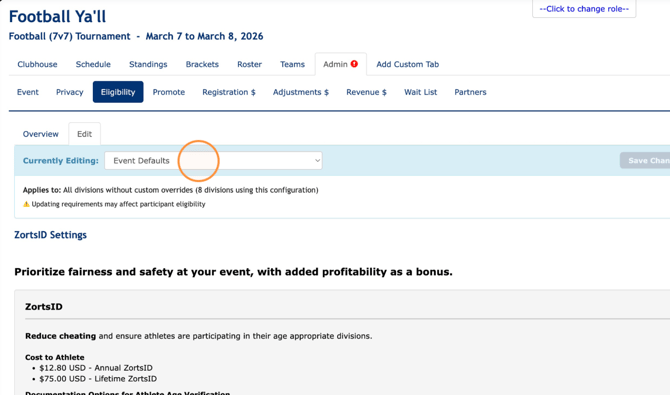
Task: Click Add Custom Tab
Action: point(408,64)
